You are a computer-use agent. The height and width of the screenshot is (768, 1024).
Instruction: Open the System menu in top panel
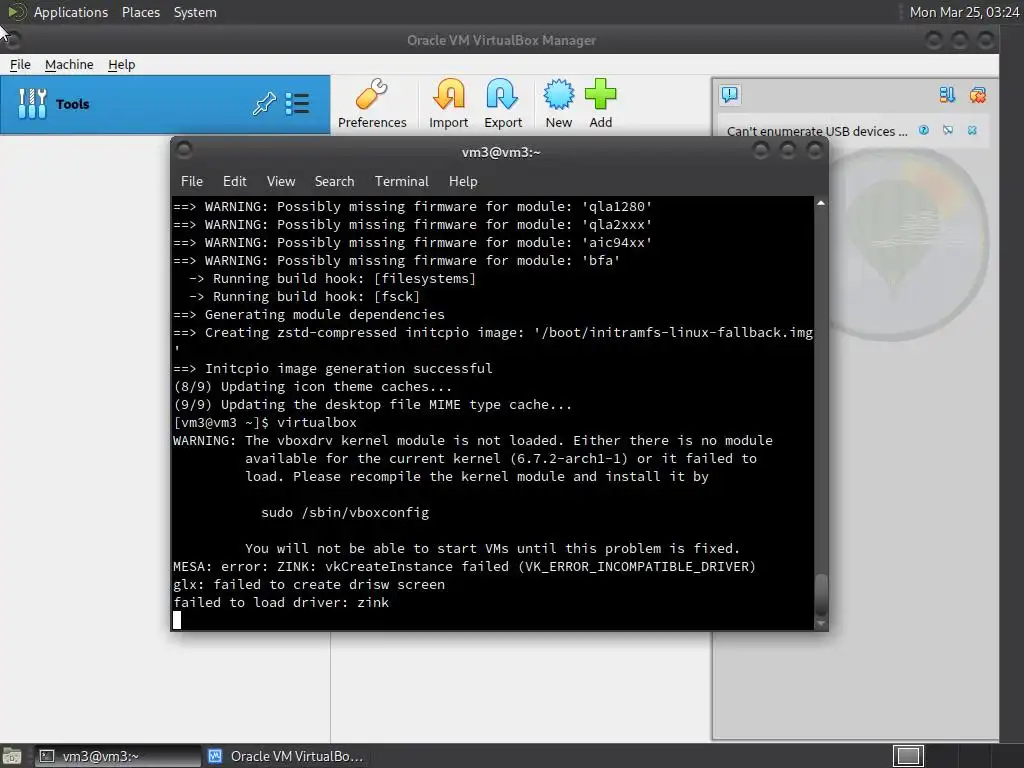(x=195, y=12)
